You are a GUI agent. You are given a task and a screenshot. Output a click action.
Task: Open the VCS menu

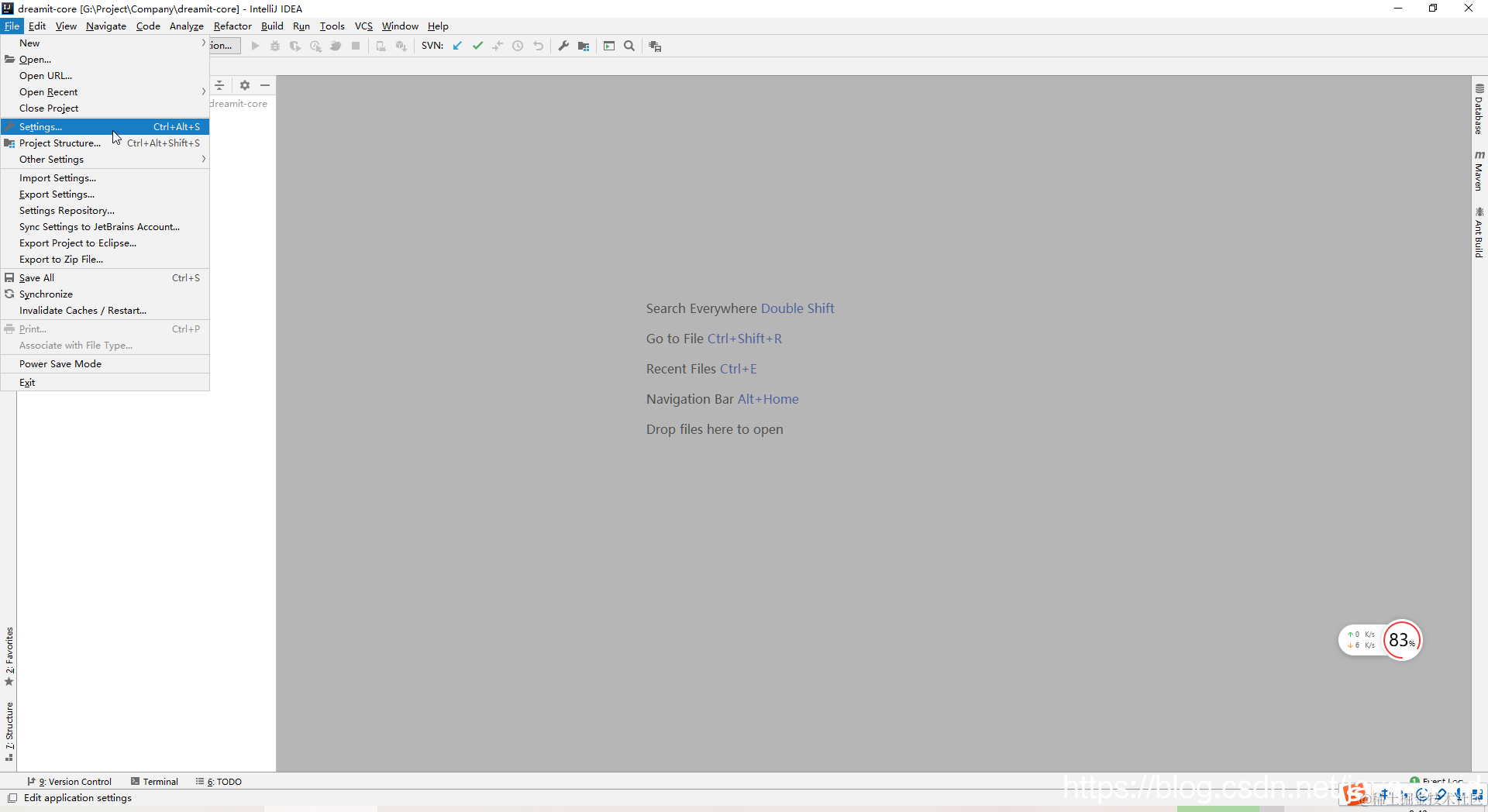pyautogui.click(x=363, y=26)
